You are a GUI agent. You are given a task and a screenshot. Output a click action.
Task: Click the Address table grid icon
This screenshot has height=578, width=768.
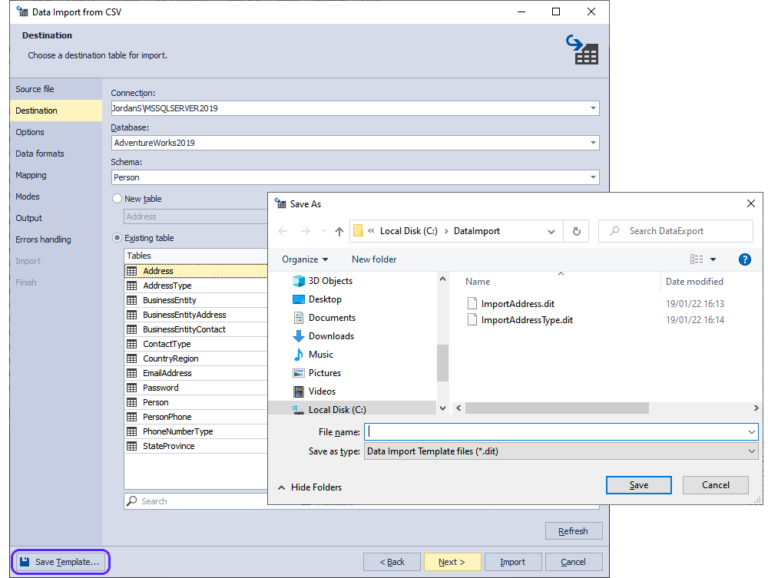132,271
